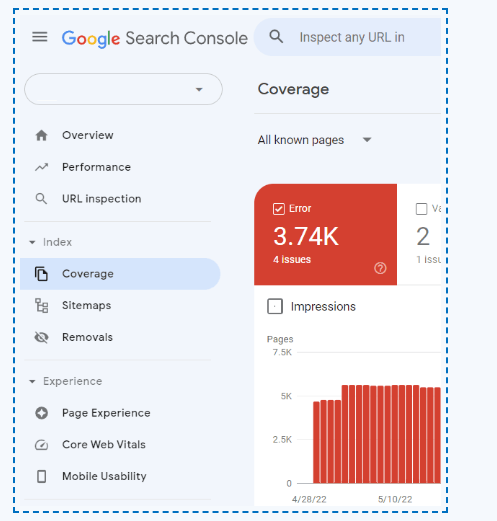Select Coverage in the sidebar
This screenshot has width=497, height=521.
(x=120, y=274)
